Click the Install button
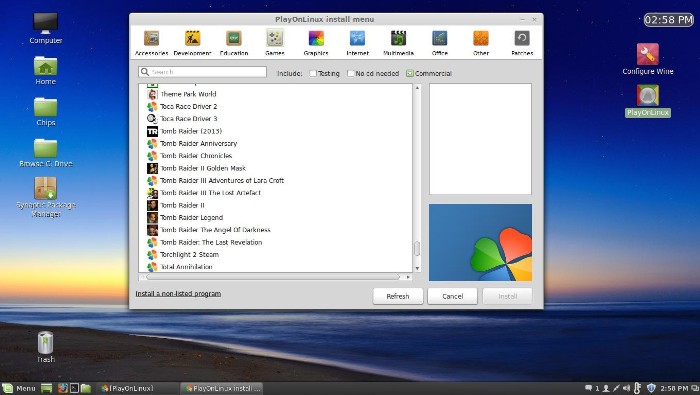 pos(507,296)
